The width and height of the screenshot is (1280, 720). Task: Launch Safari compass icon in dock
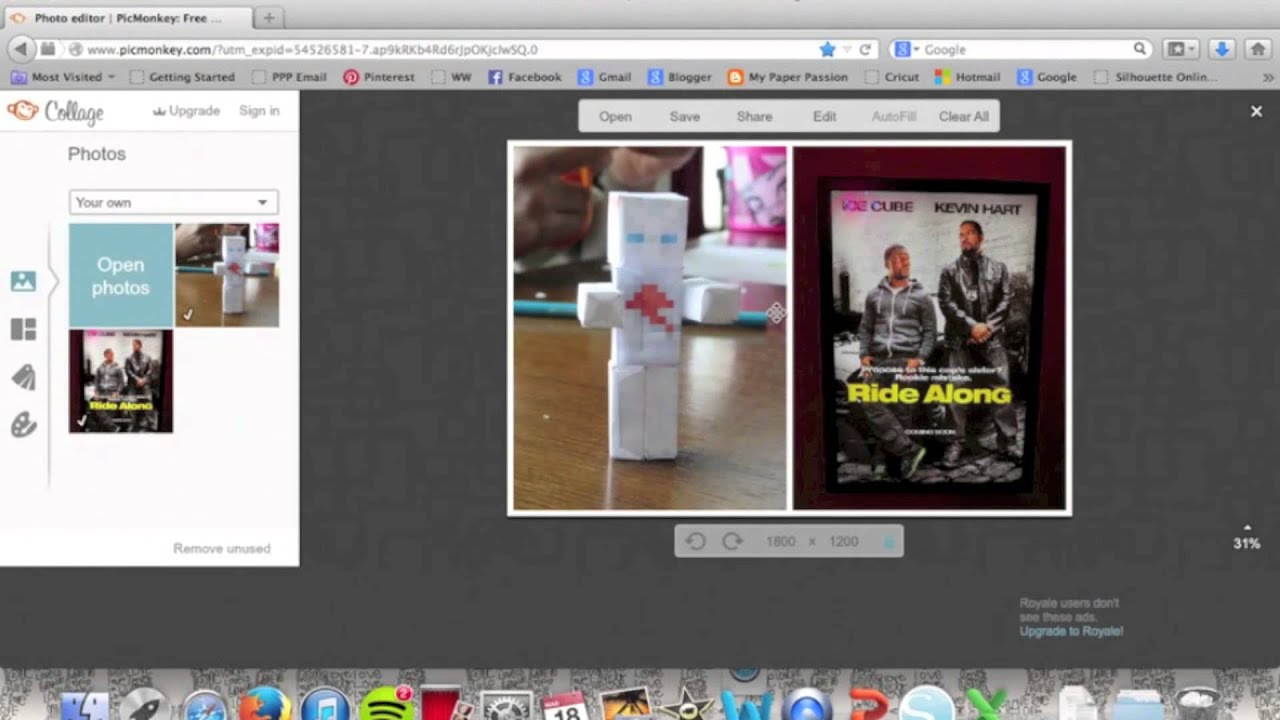click(x=205, y=706)
